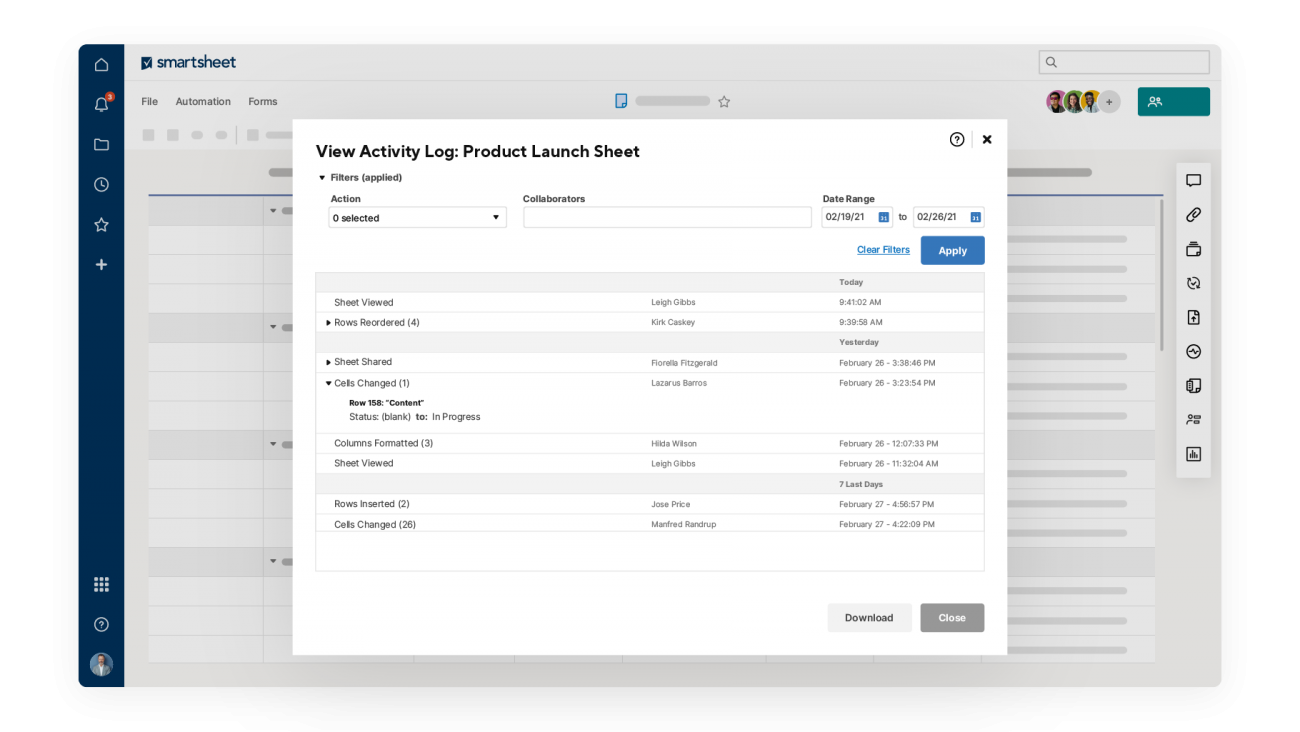Open the start date calendar picker
The height and width of the screenshot is (732, 1300).
[x=883, y=218]
